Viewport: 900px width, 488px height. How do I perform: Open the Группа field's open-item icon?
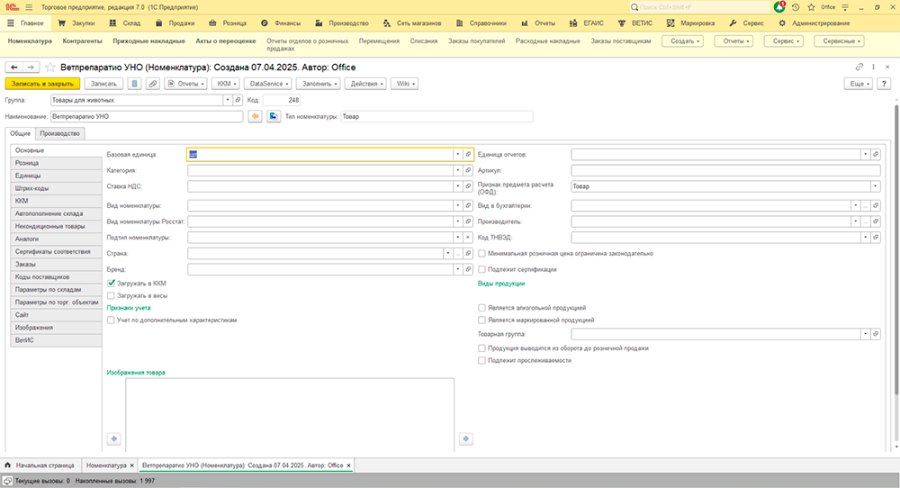pyautogui.click(x=238, y=100)
